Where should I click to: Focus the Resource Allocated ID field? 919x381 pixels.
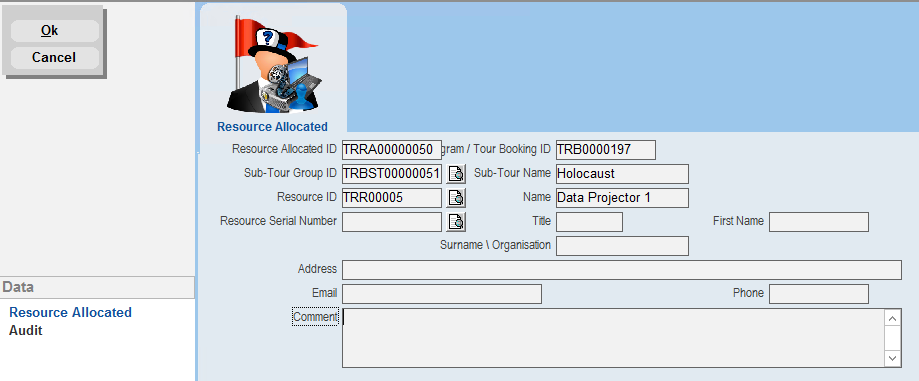(392, 149)
